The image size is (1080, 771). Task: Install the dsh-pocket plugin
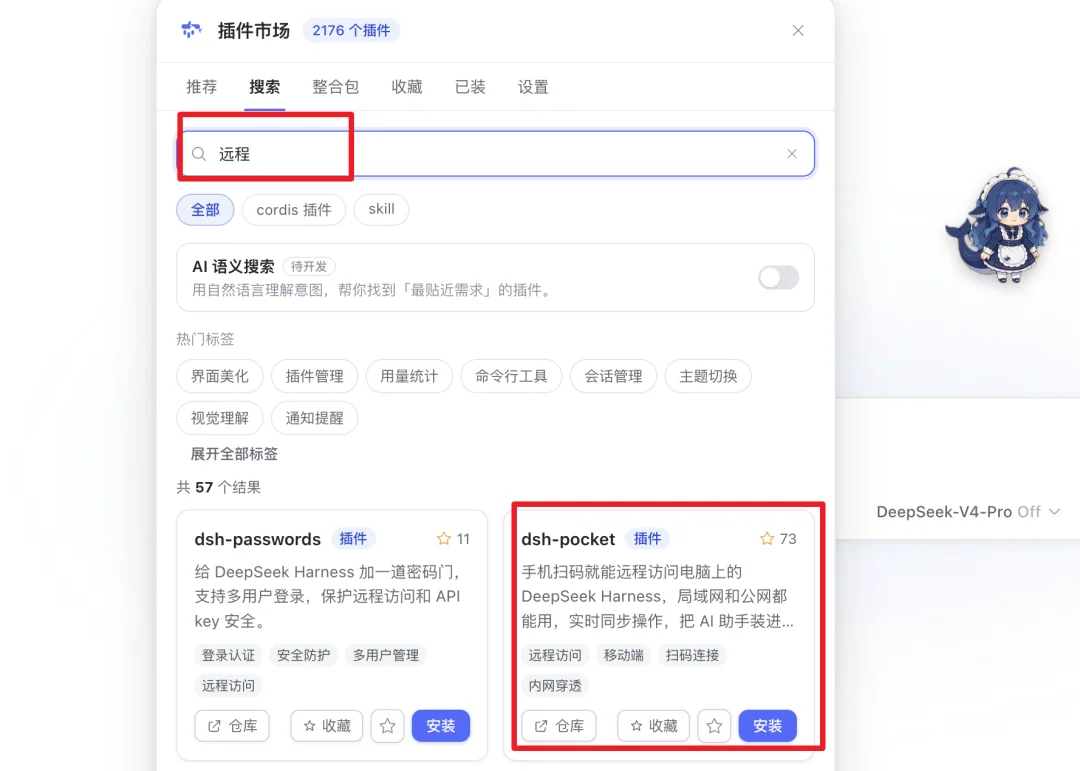[x=767, y=726]
